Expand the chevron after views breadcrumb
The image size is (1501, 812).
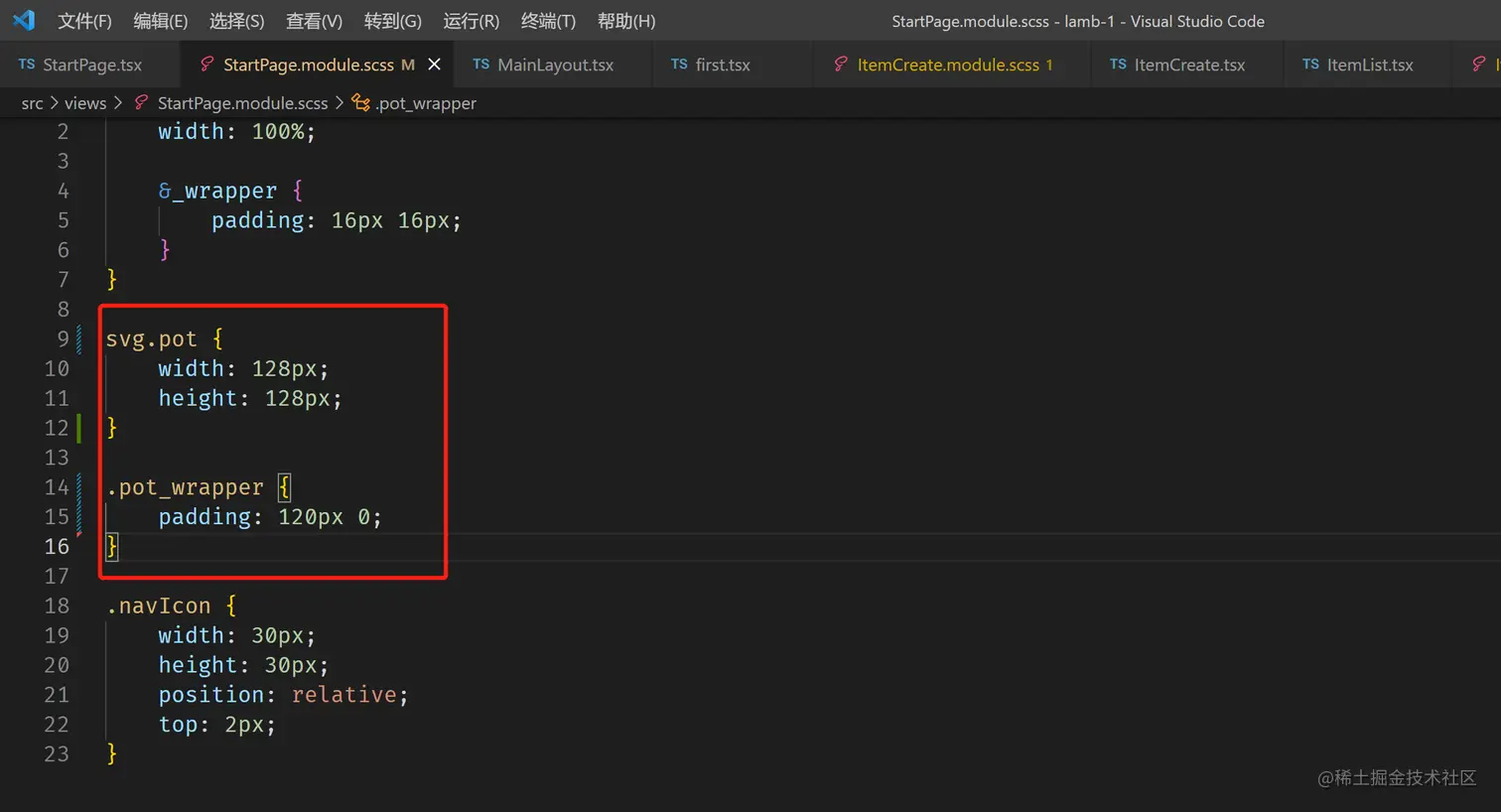118,103
